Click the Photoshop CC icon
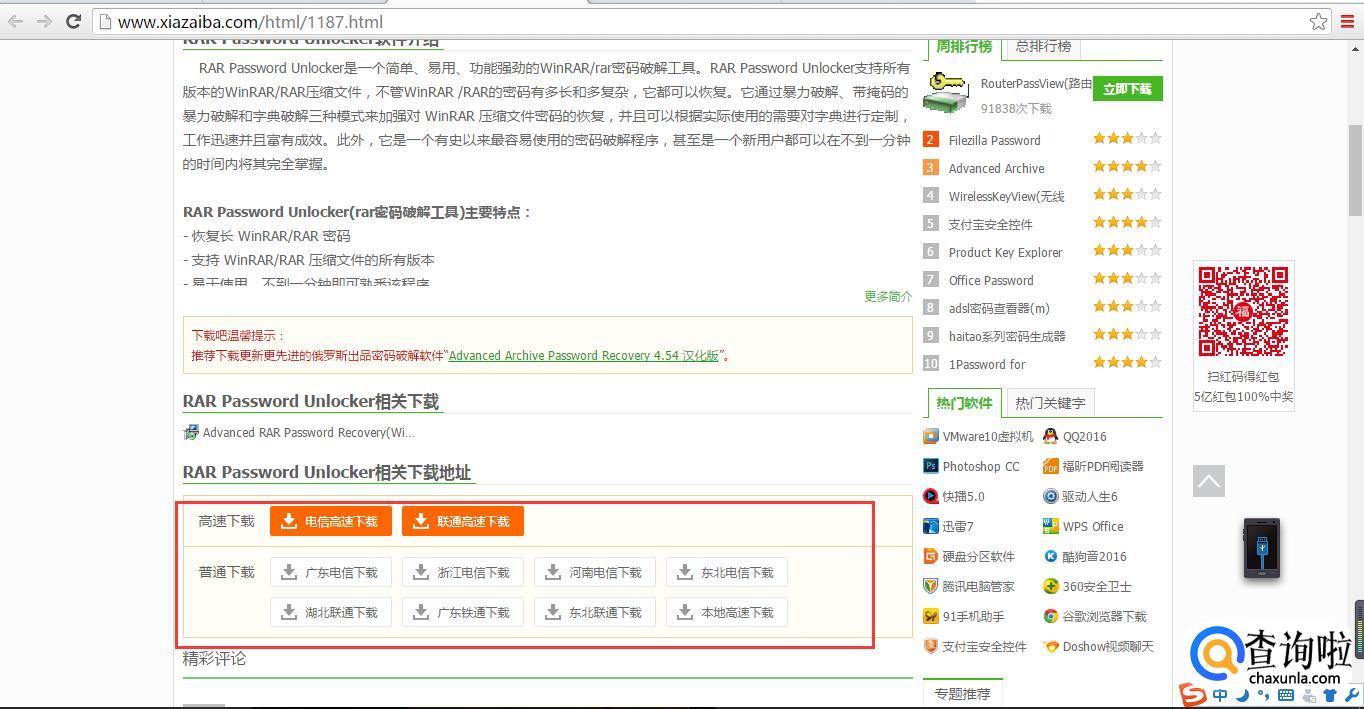The width and height of the screenshot is (1364, 709). (x=931, y=466)
